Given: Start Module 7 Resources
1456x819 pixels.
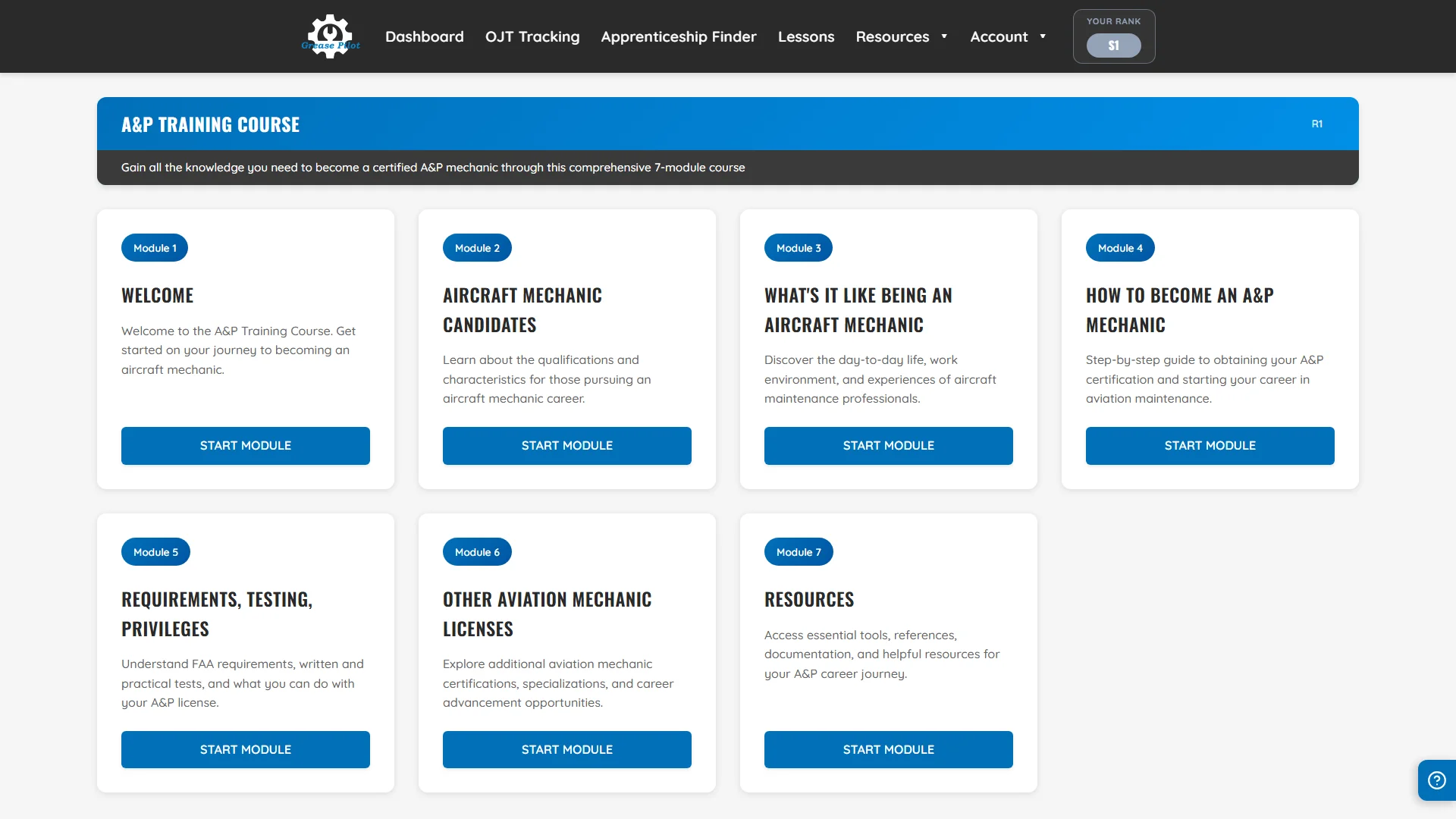Looking at the screenshot, I should click(x=889, y=750).
